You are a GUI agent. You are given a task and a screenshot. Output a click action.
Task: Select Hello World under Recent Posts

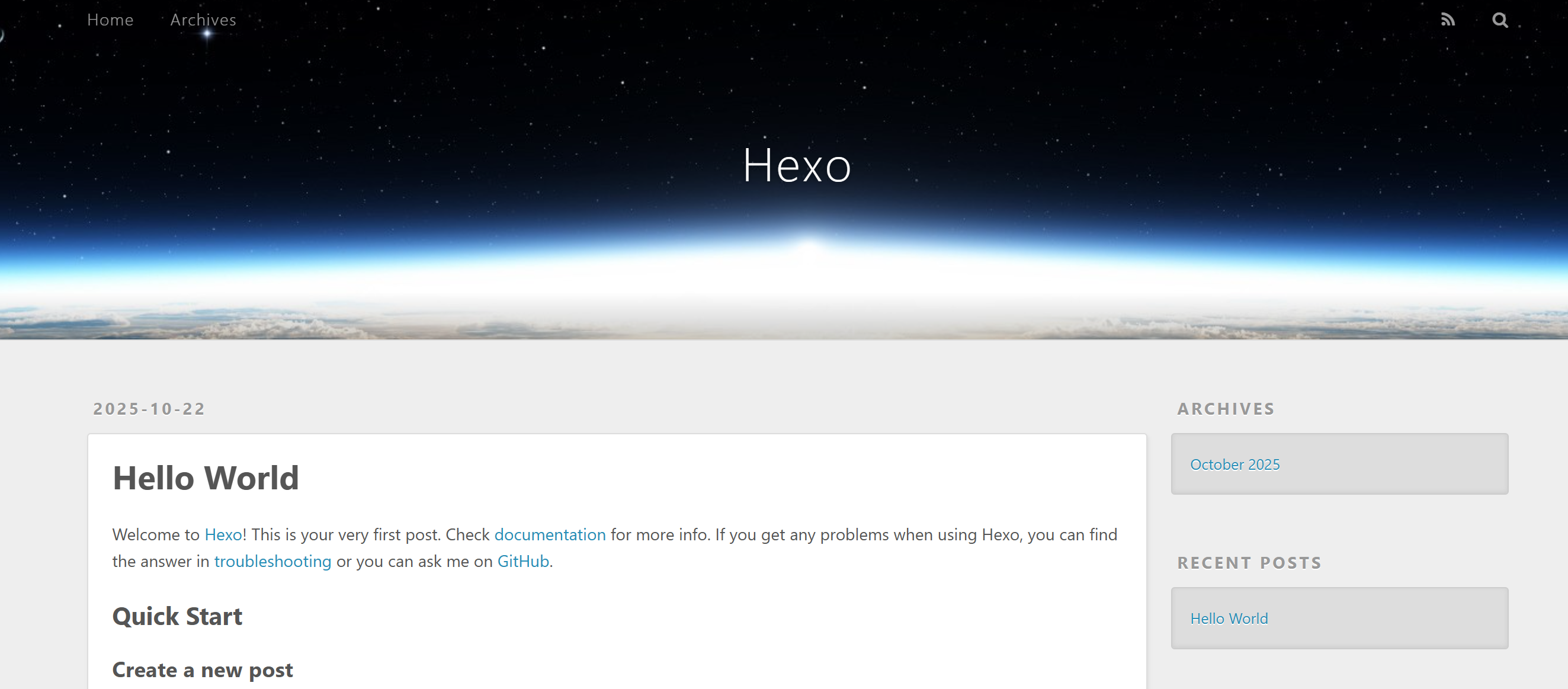(1229, 619)
